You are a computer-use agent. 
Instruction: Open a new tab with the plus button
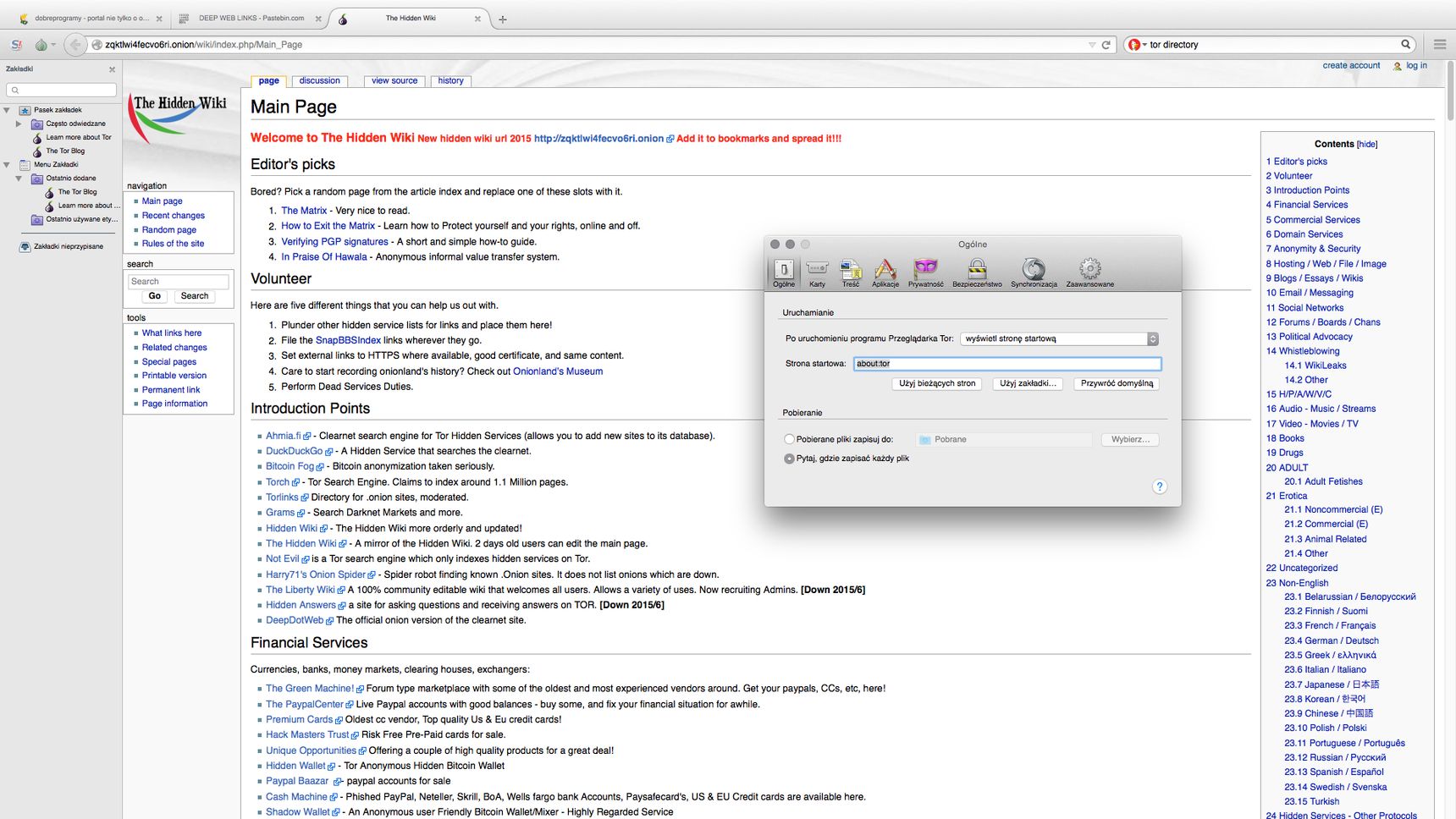502,19
